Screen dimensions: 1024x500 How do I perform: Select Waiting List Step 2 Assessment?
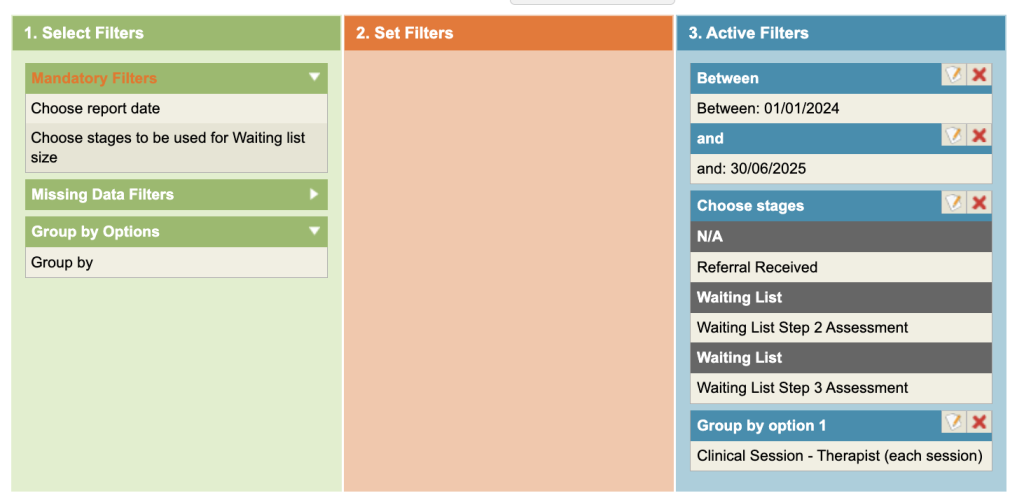coord(802,327)
